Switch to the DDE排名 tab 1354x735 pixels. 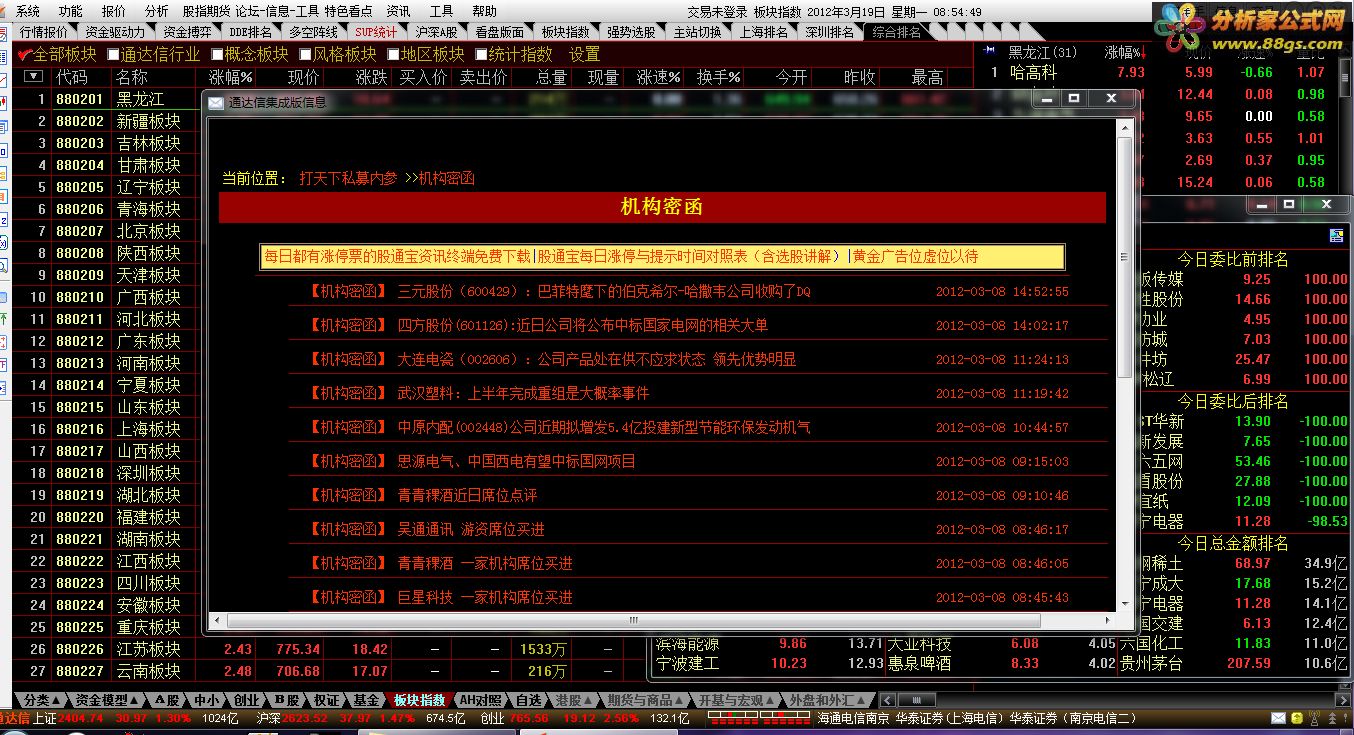[x=250, y=32]
